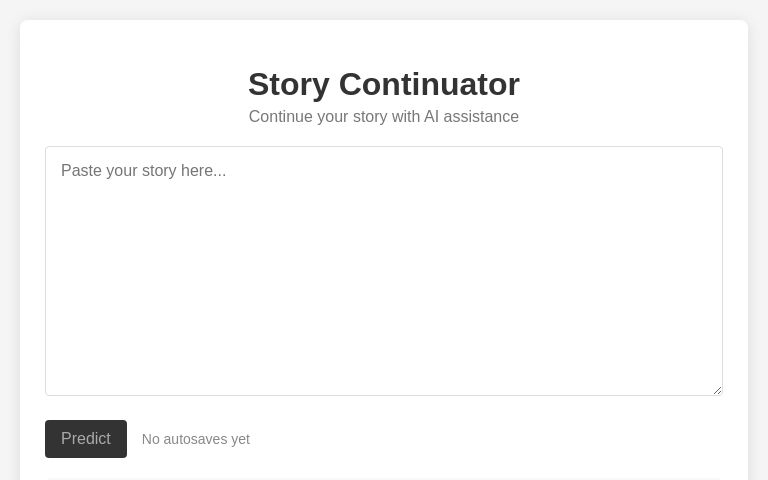Focus the story text area
This screenshot has height=480, width=768.
pos(384,271)
